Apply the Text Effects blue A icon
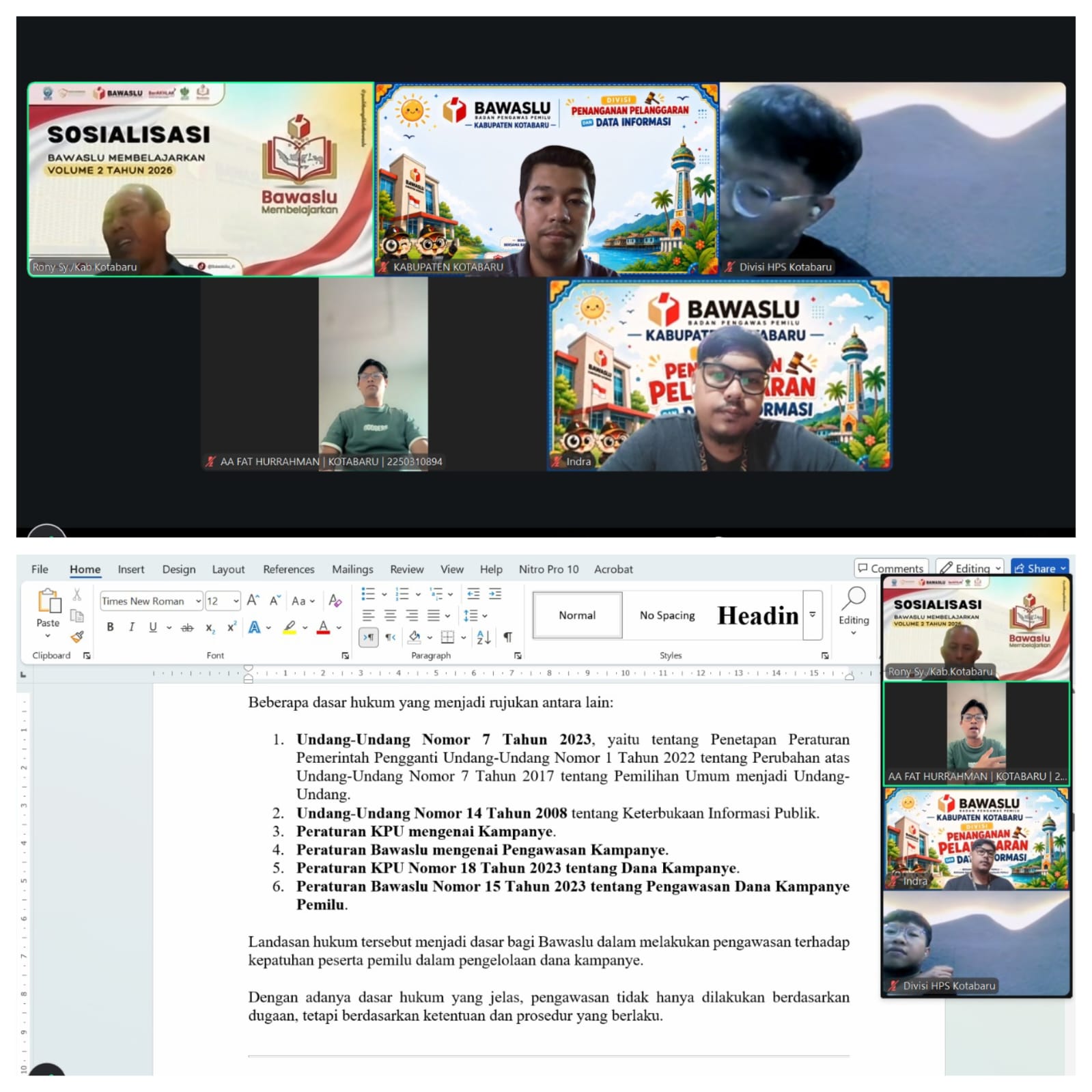The image size is (1092, 1092). [255, 627]
